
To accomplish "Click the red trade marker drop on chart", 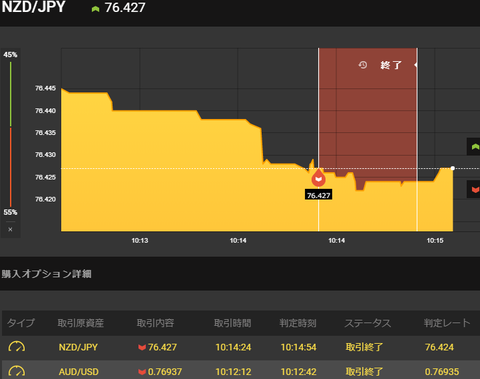I will pos(318,178).
